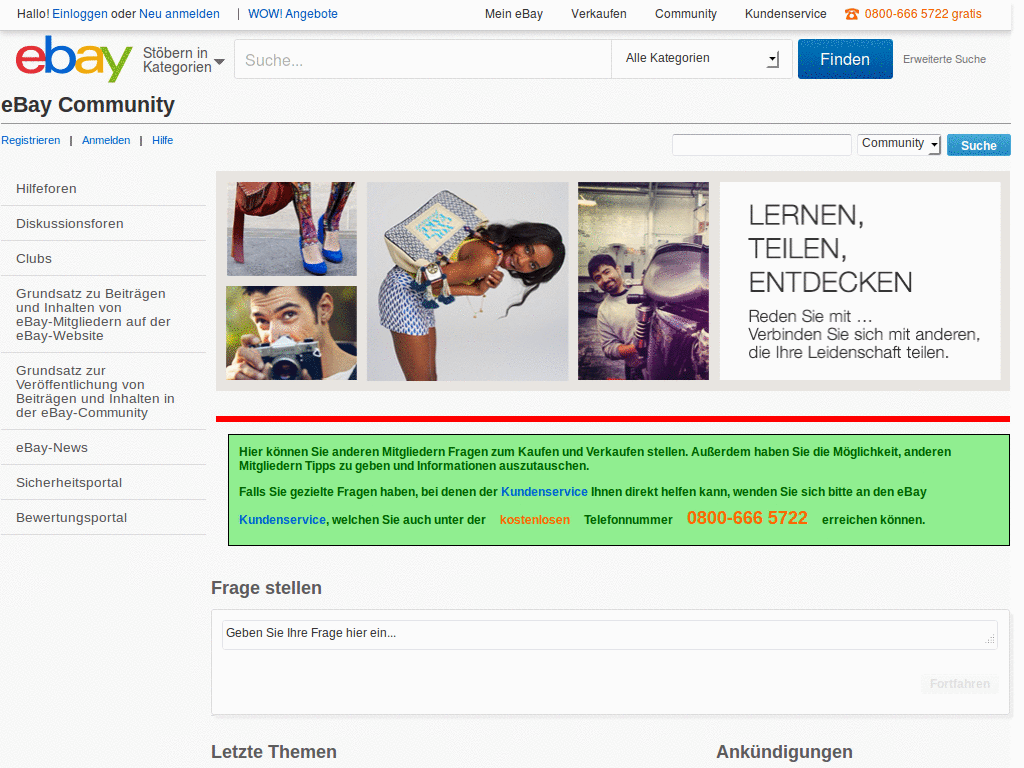Screen dimensions: 1024x768
Task: Click the Finden button
Action: pos(845,59)
